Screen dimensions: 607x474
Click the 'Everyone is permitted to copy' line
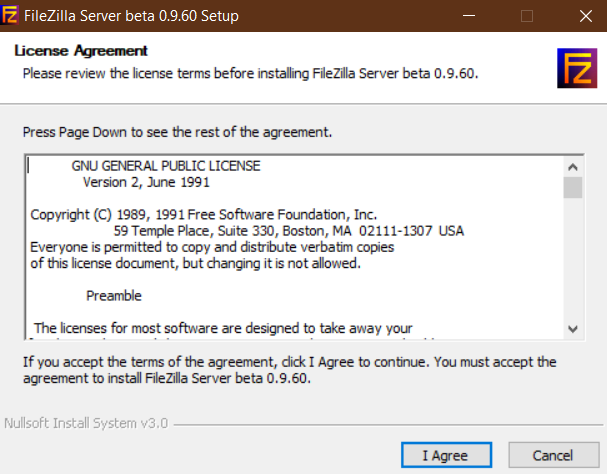(x=212, y=247)
